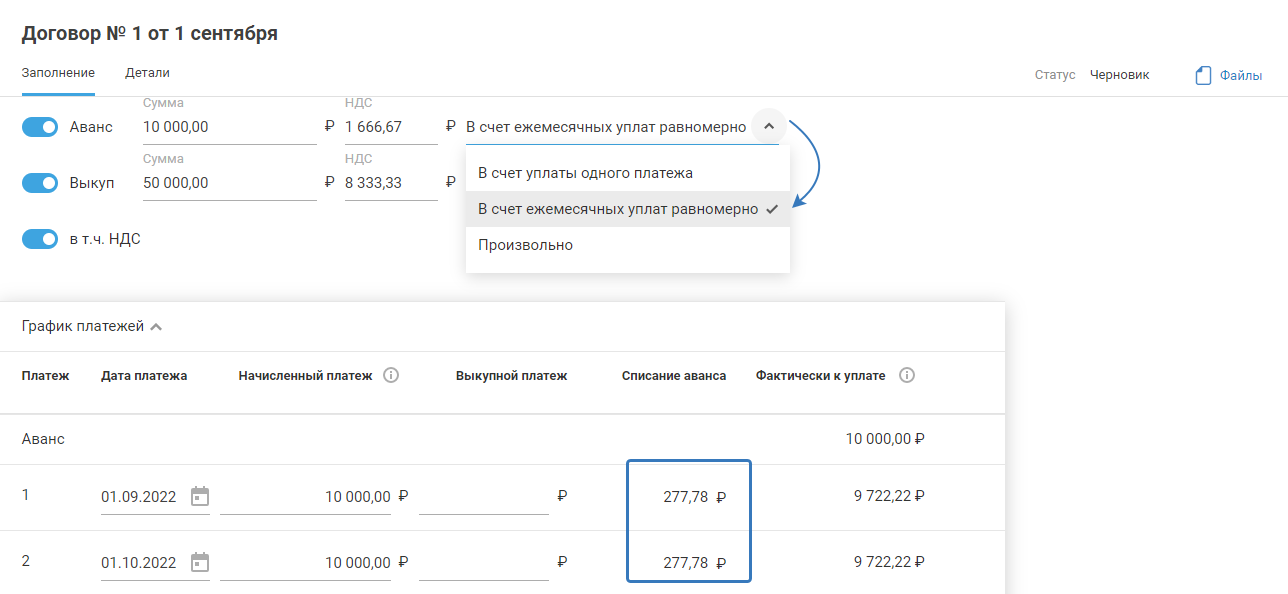Open the Заполнение tab

pyautogui.click(x=58, y=73)
